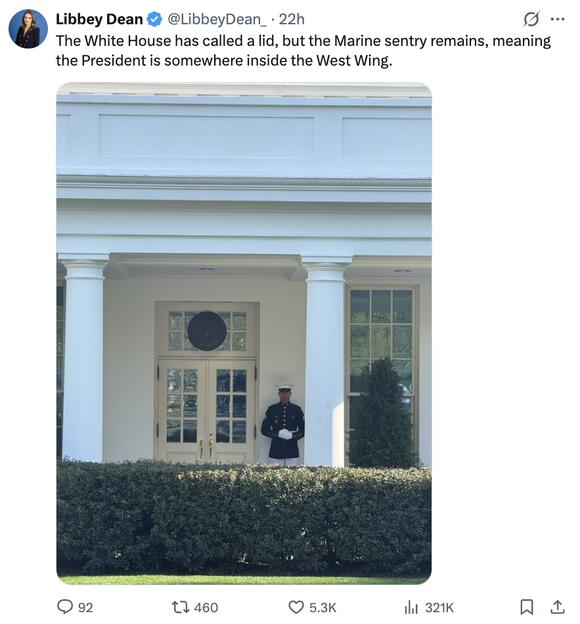Click the tweet text about Marine sentry
This screenshot has width=580, height=624.
[303, 51]
